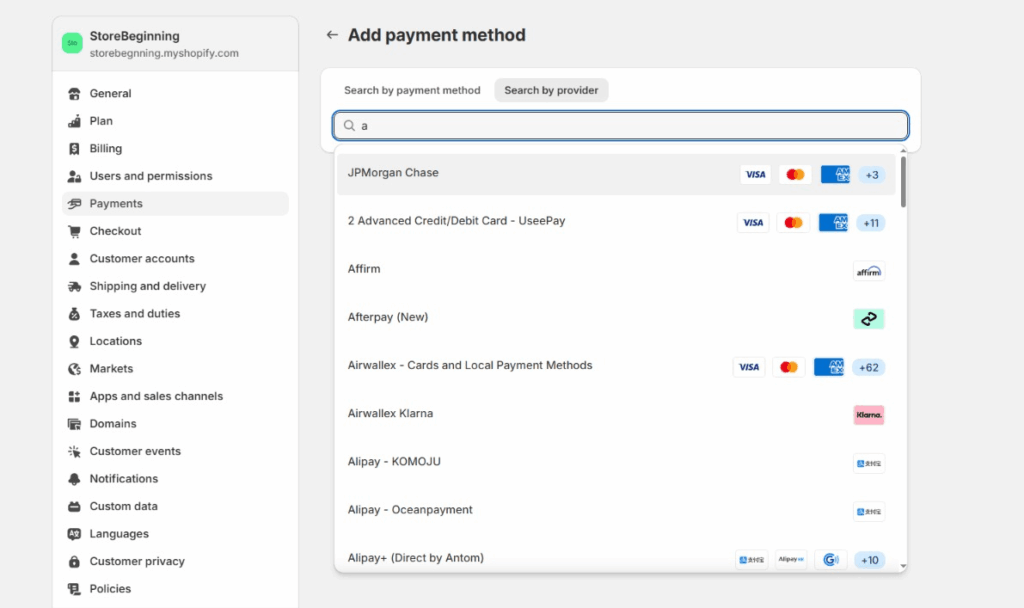Go to Shipping and delivery settings
The height and width of the screenshot is (608, 1024).
pos(147,286)
